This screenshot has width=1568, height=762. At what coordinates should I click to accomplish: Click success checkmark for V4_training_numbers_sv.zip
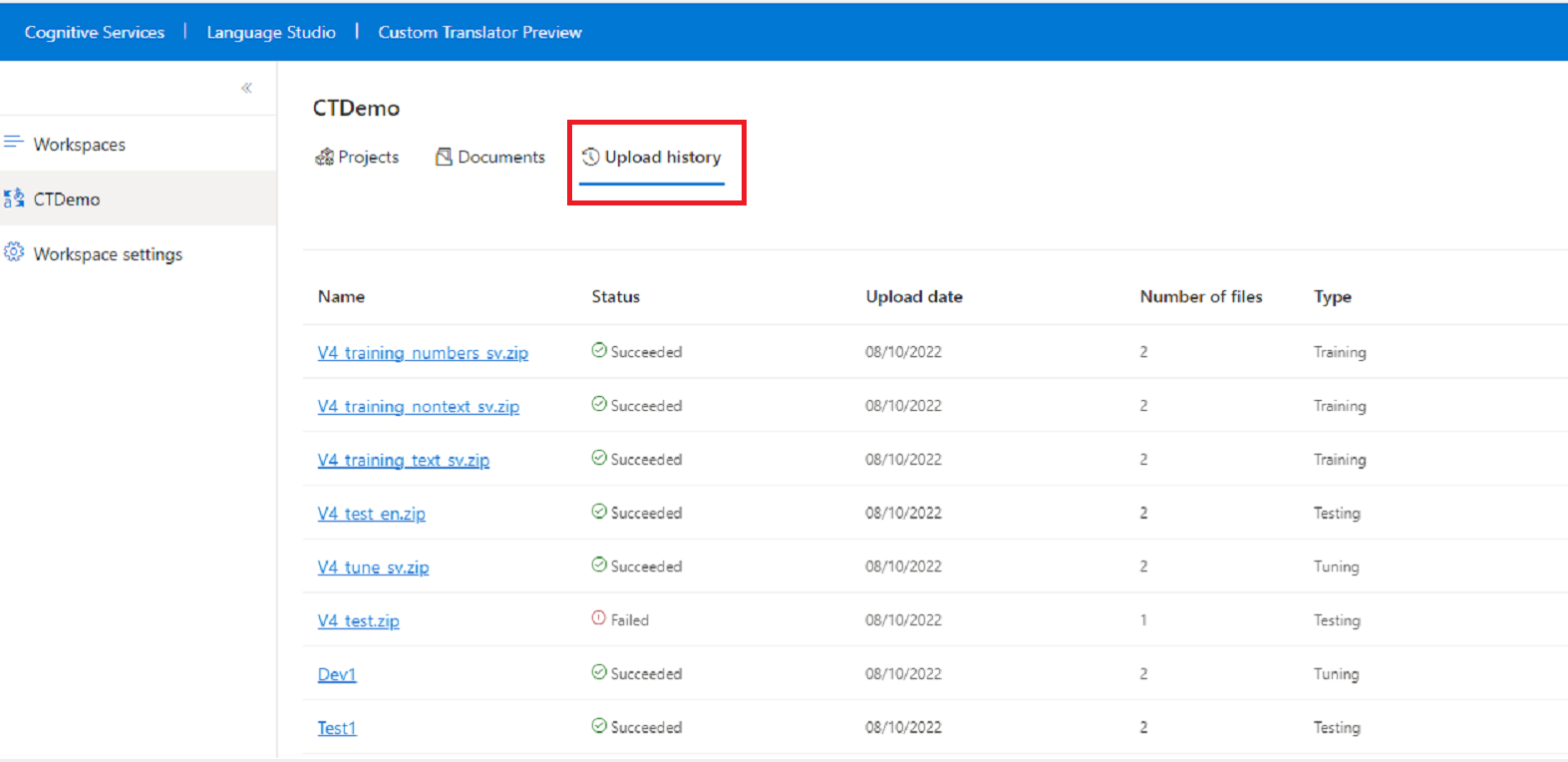pos(599,350)
